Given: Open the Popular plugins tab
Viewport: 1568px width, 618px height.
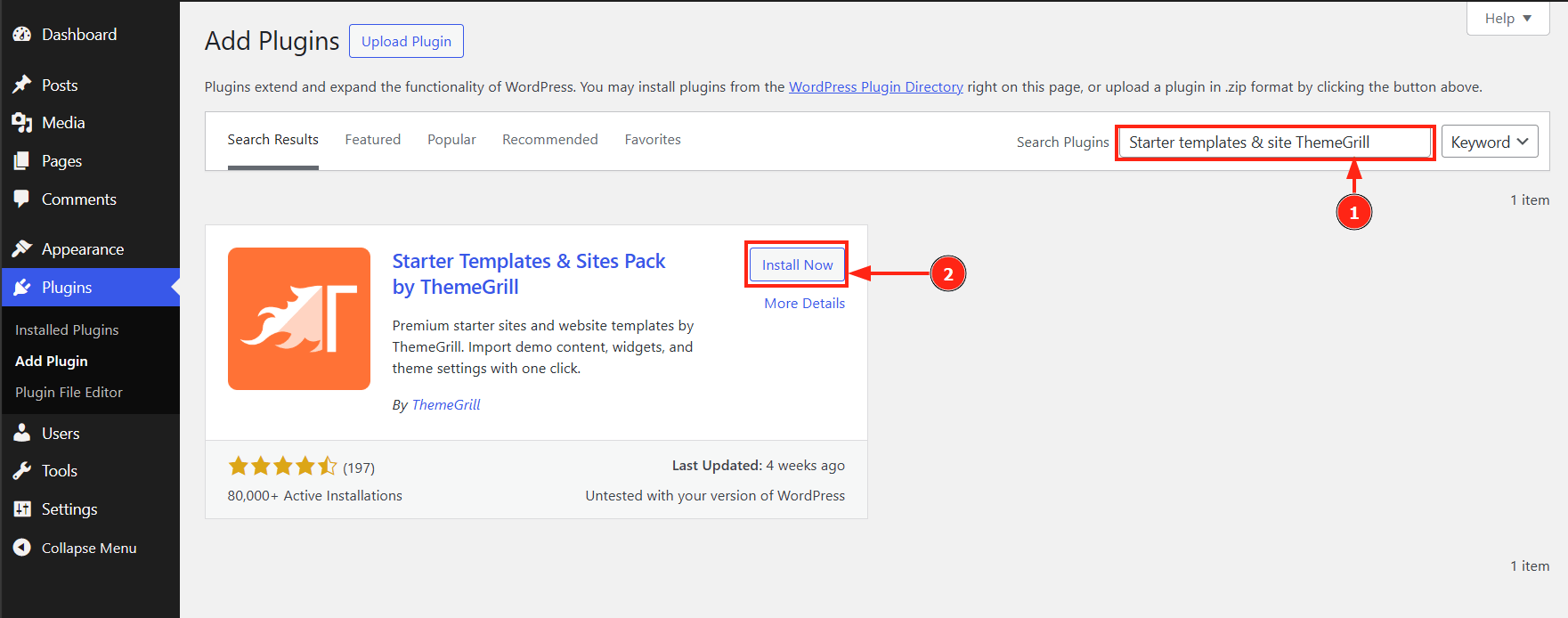Looking at the screenshot, I should [451, 140].
